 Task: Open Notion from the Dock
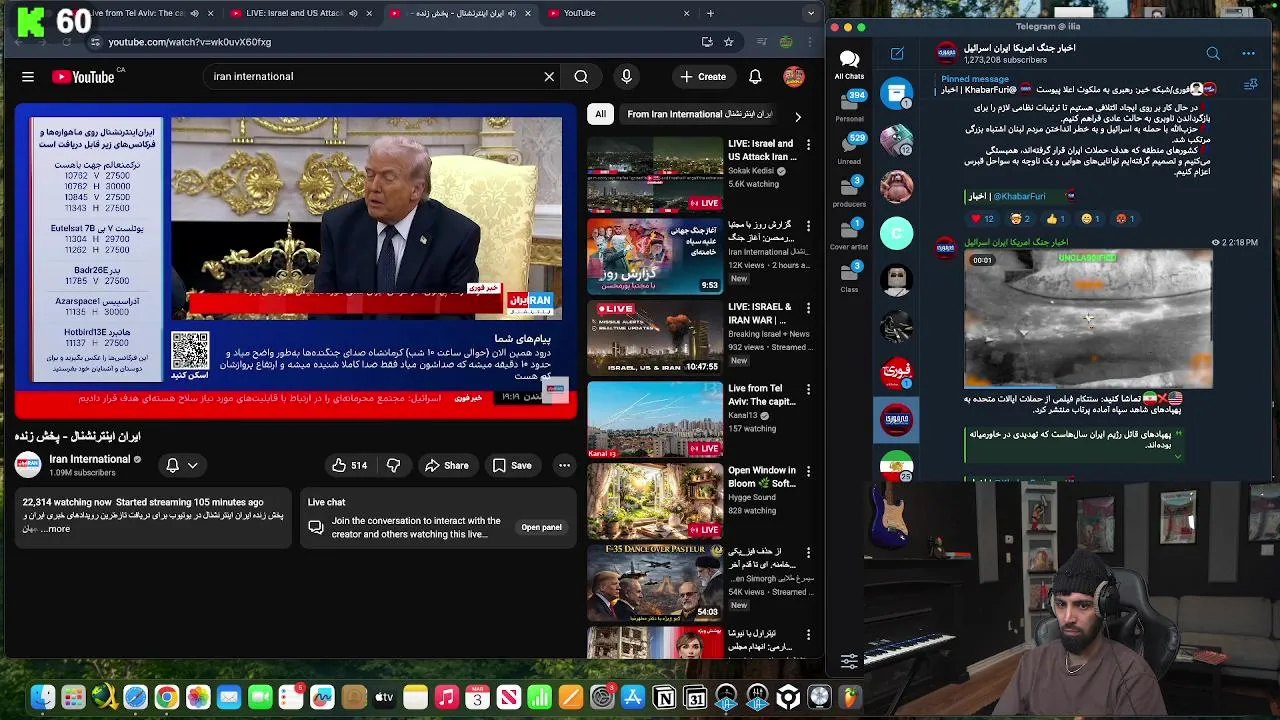(664, 697)
